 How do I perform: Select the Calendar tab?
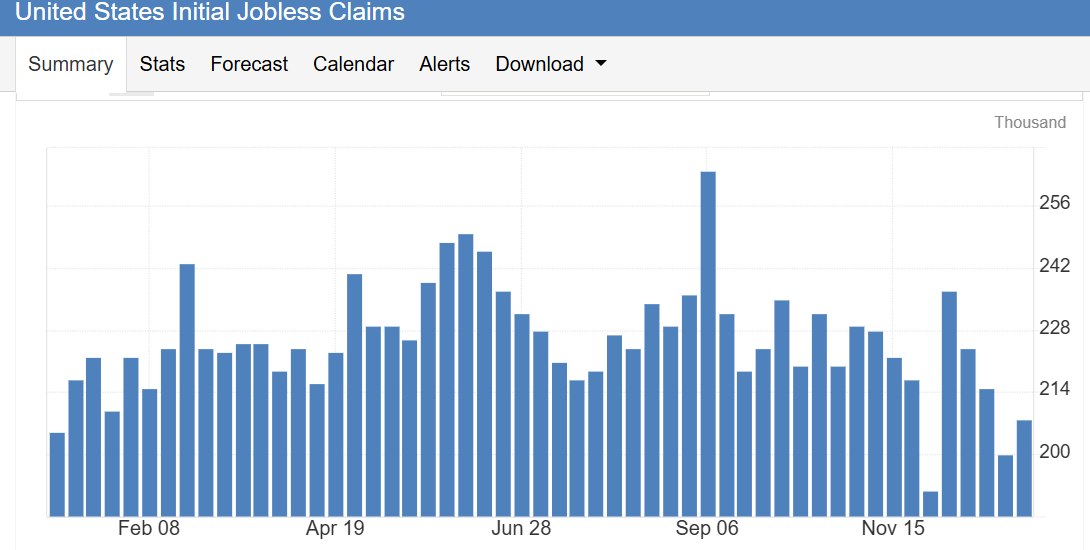[x=353, y=64]
